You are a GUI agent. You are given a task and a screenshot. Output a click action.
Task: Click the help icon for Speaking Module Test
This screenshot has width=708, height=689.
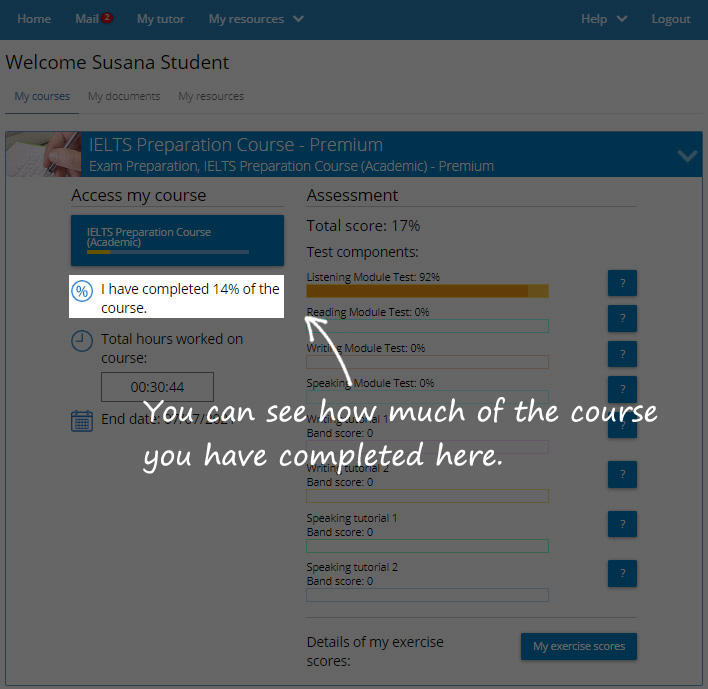pos(622,389)
